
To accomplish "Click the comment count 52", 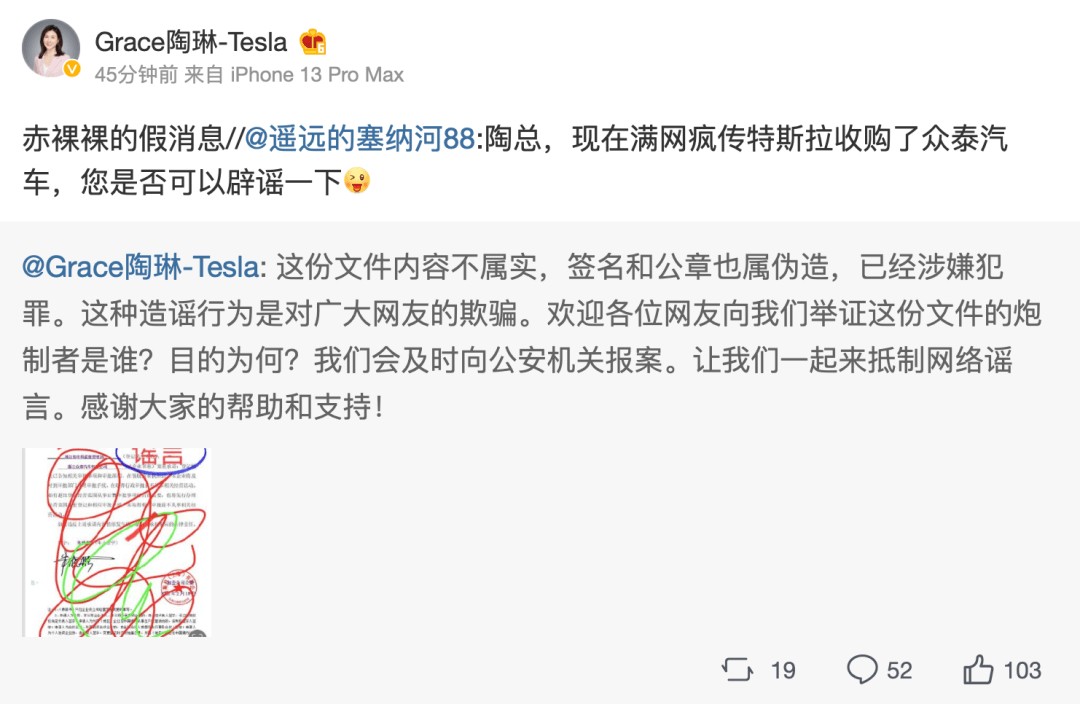I will tap(900, 670).
